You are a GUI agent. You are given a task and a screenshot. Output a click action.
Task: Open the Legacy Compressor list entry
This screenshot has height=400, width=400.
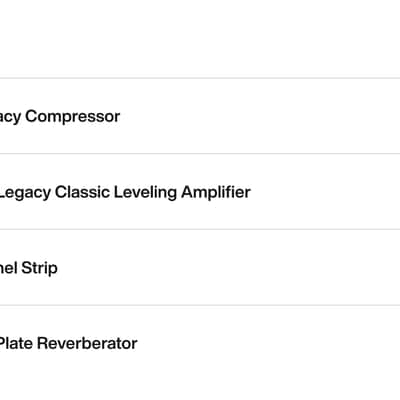[200, 116]
